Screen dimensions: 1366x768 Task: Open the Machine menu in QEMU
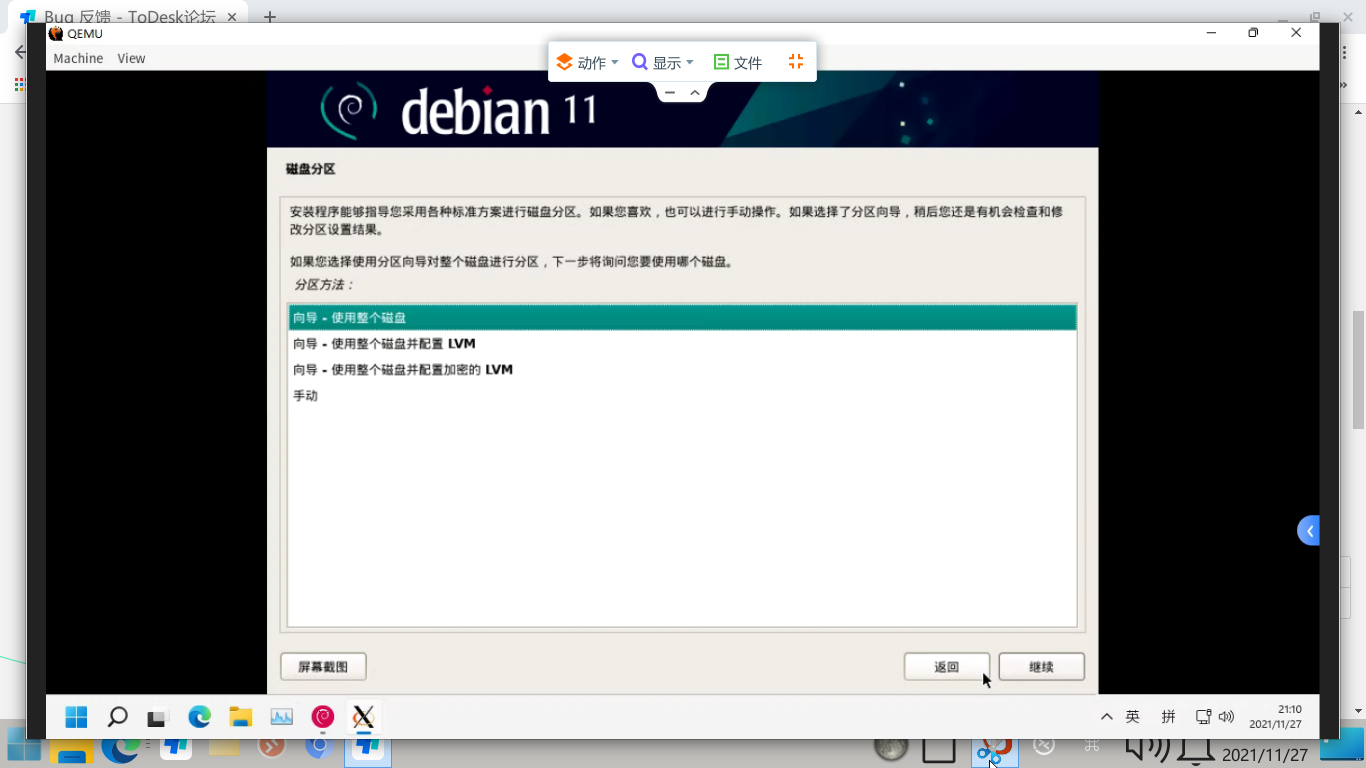point(78,58)
